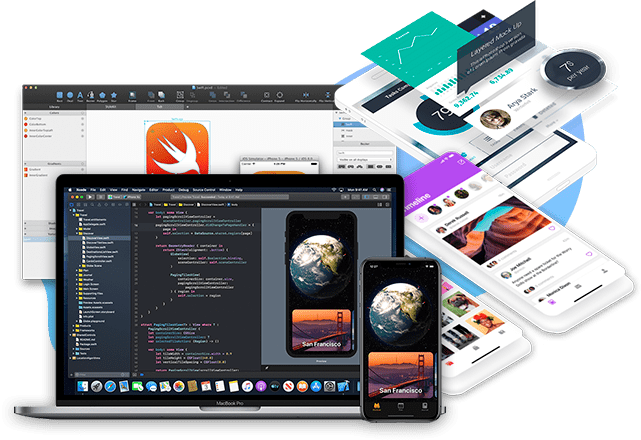Open Finder from the Dock

[83, 386]
